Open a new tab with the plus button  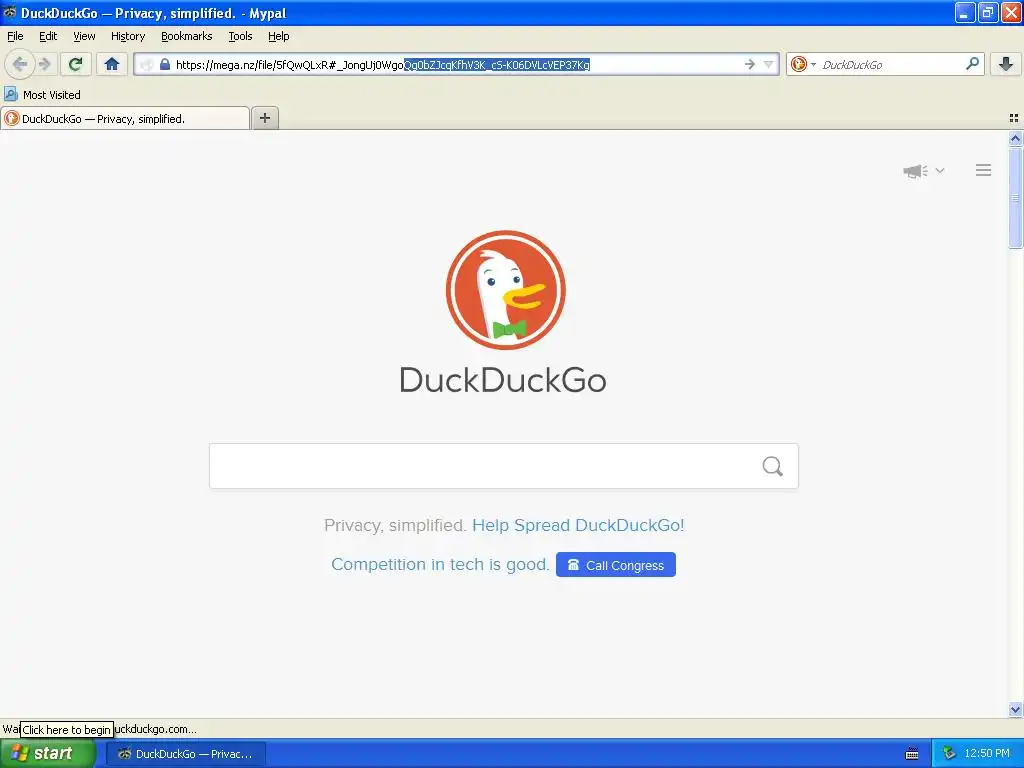pyautogui.click(x=264, y=118)
